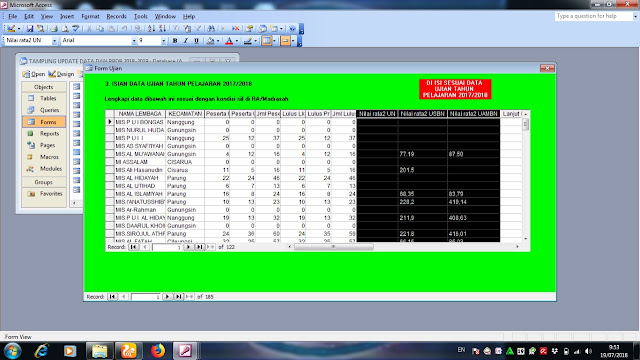Open Print Preview from the toolbar
The width and height of the screenshot is (640, 360).
(65, 29)
